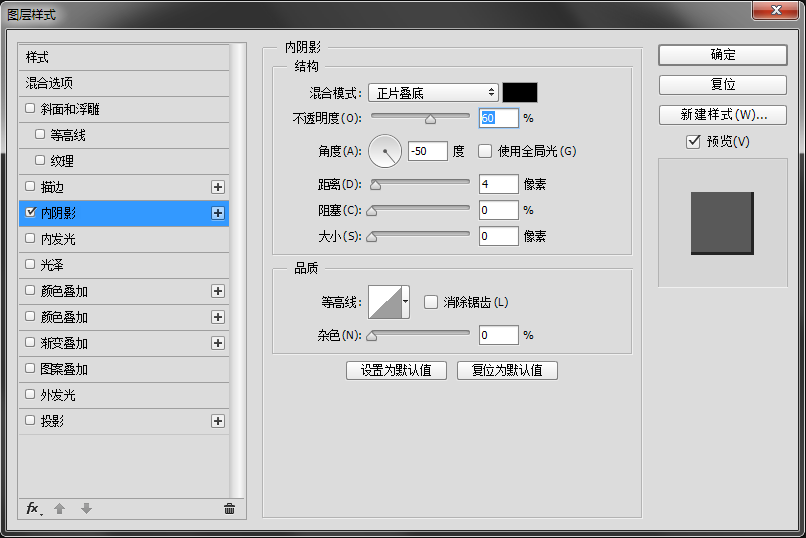806x538 pixels.
Task: Click the styles list vertical scrollbar
Action: (237, 270)
